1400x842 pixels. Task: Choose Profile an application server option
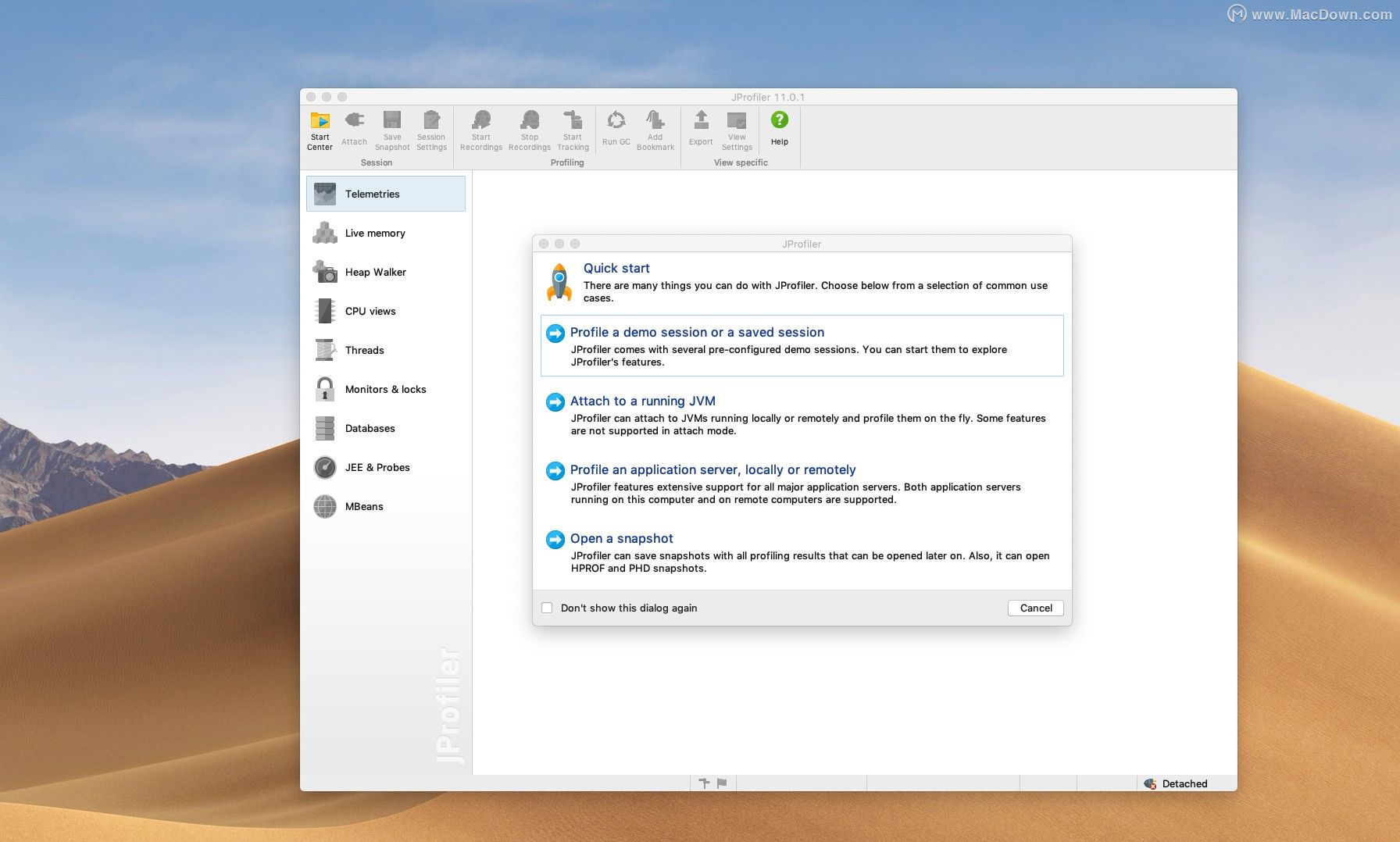pyautogui.click(x=802, y=483)
